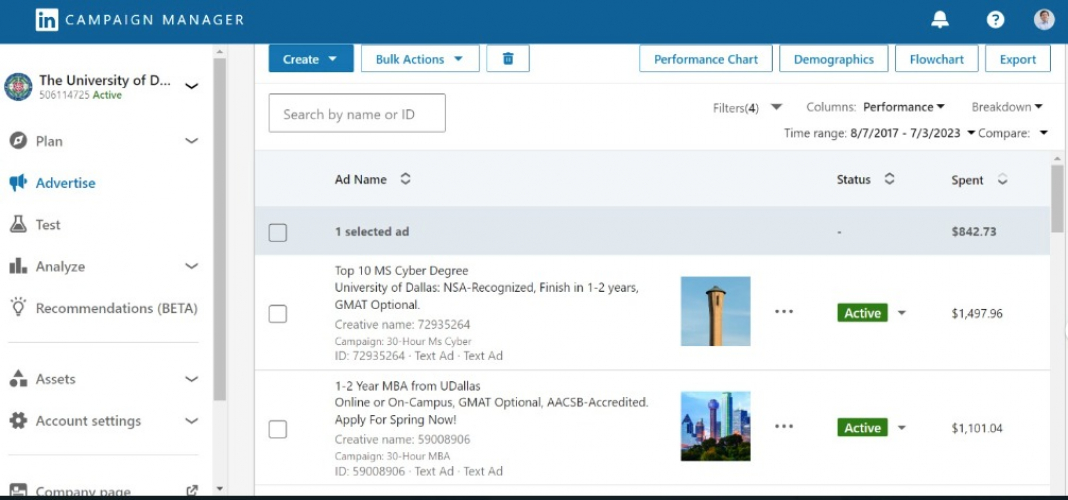Click the sidebar vertical scrollbar
Screen dimensions: 1068x500
point(219,228)
